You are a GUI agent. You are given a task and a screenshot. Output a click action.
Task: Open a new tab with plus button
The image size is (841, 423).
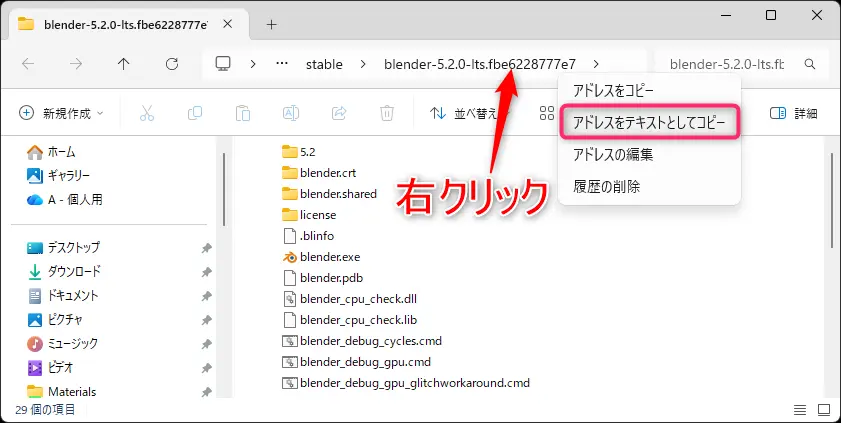(272, 24)
